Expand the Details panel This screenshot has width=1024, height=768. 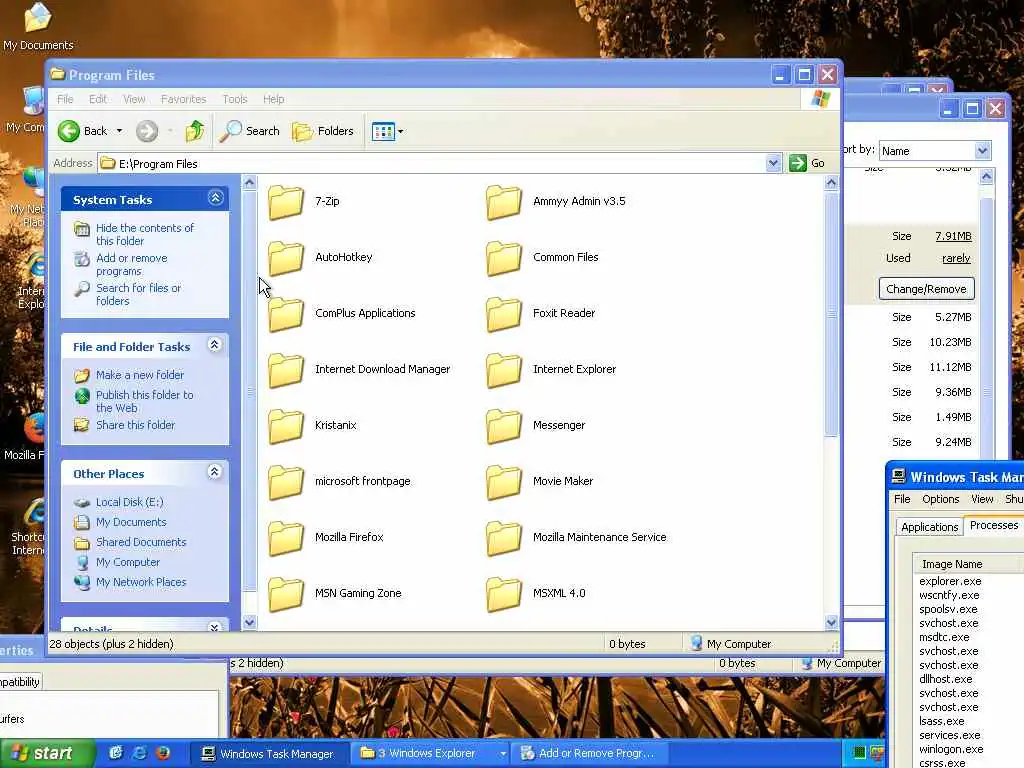[x=214, y=628]
